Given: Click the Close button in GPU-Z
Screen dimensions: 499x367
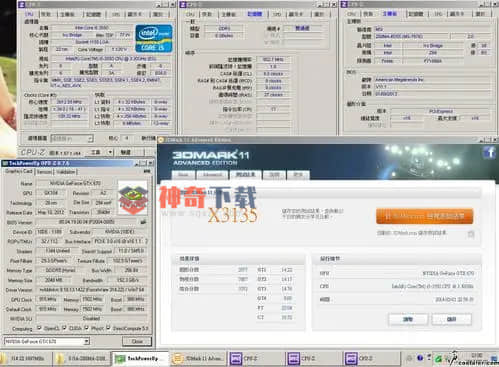Looking at the screenshot, I should click(x=137, y=341).
